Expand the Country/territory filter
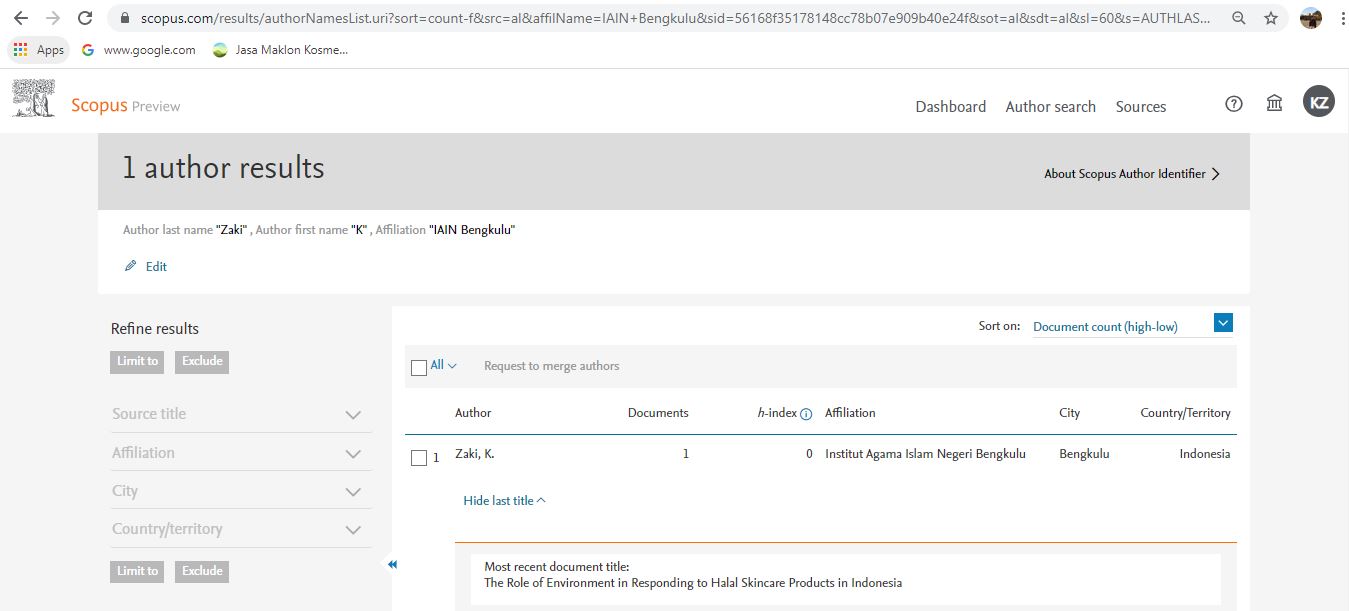 352,530
